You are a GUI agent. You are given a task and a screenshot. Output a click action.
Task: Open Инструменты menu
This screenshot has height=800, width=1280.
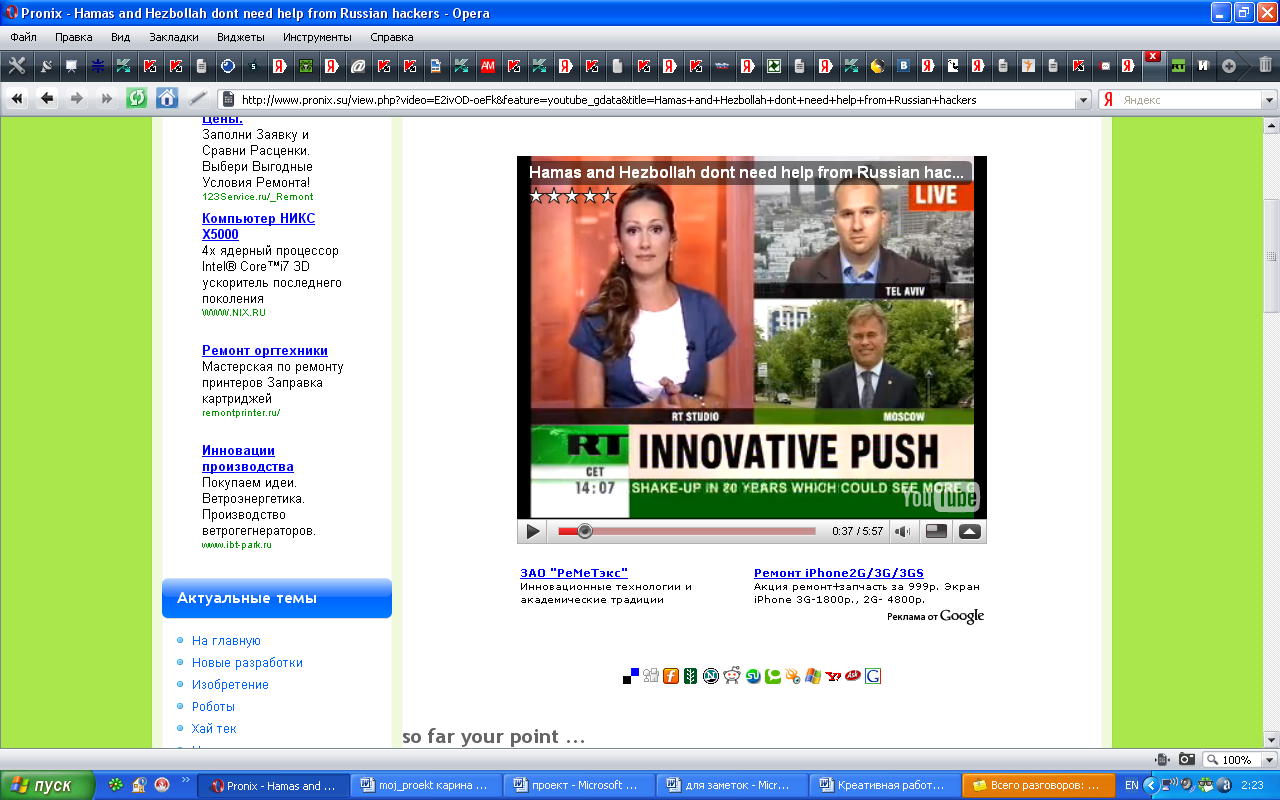click(x=317, y=37)
